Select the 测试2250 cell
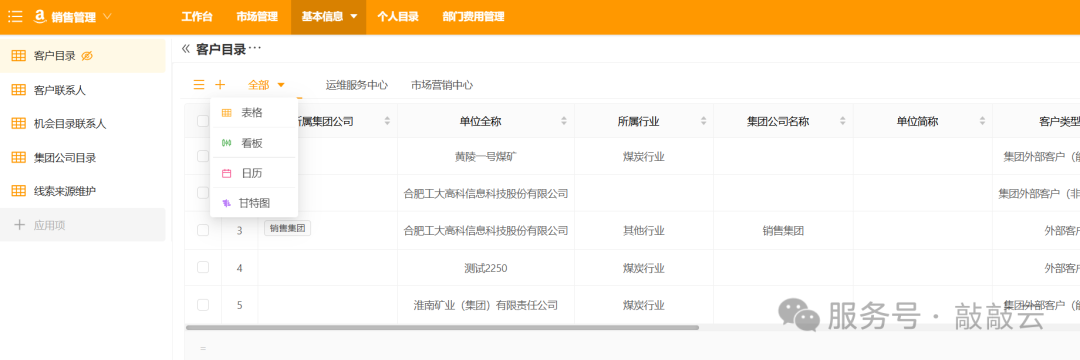The height and width of the screenshot is (360, 1080). (486, 268)
